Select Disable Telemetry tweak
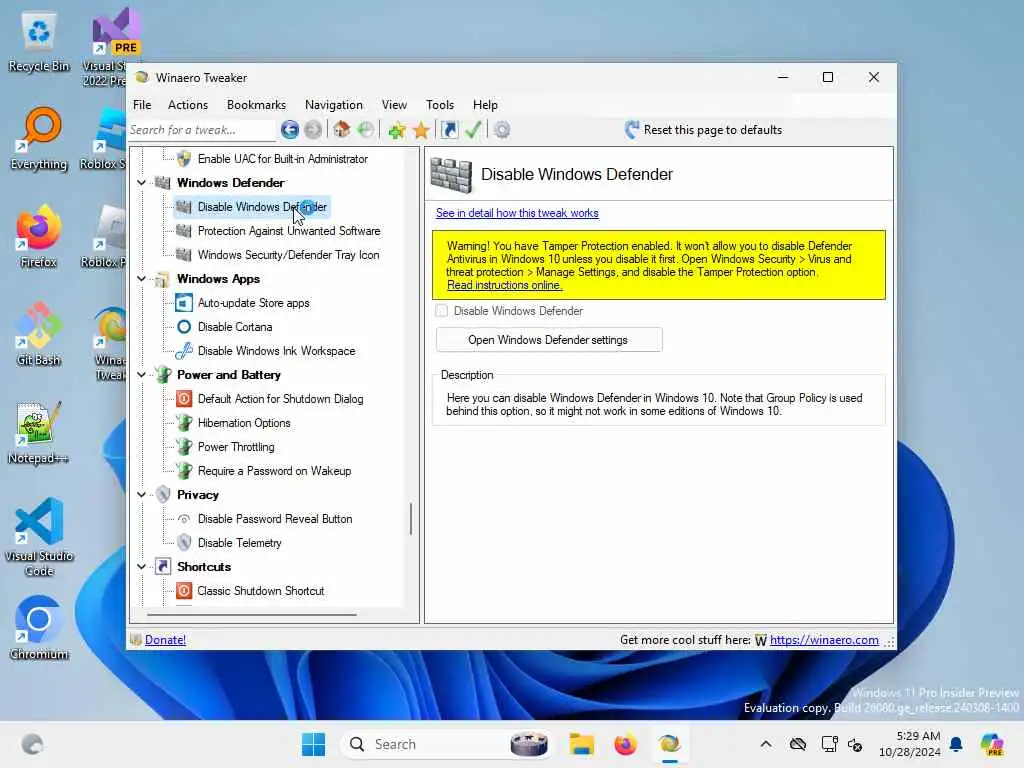The image size is (1024, 768). coord(239,543)
